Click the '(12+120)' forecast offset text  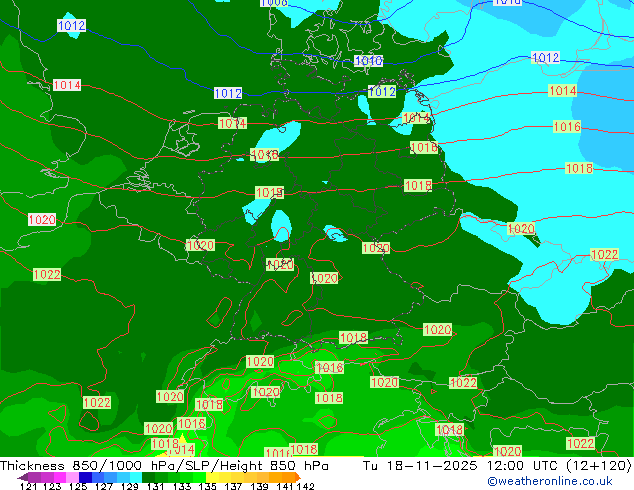(600, 466)
